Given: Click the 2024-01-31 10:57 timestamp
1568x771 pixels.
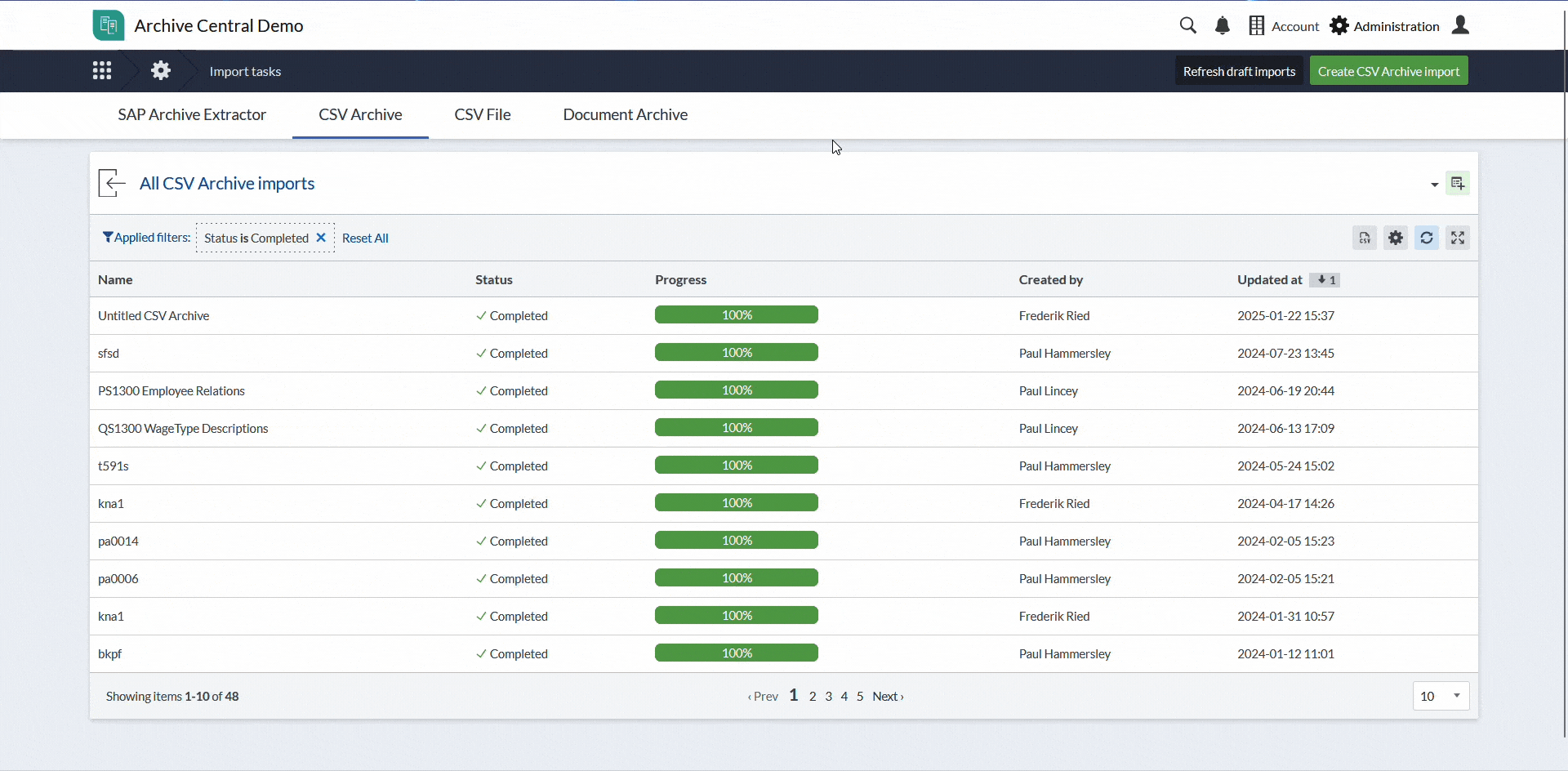Looking at the screenshot, I should pyautogui.click(x=1285, y=617).
